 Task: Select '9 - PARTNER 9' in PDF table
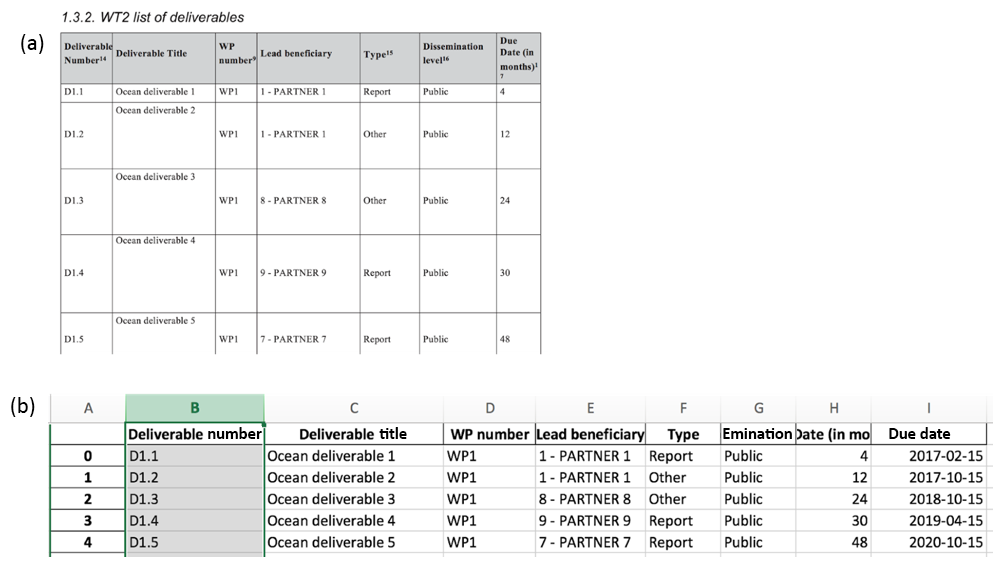[x=293, y=273]
